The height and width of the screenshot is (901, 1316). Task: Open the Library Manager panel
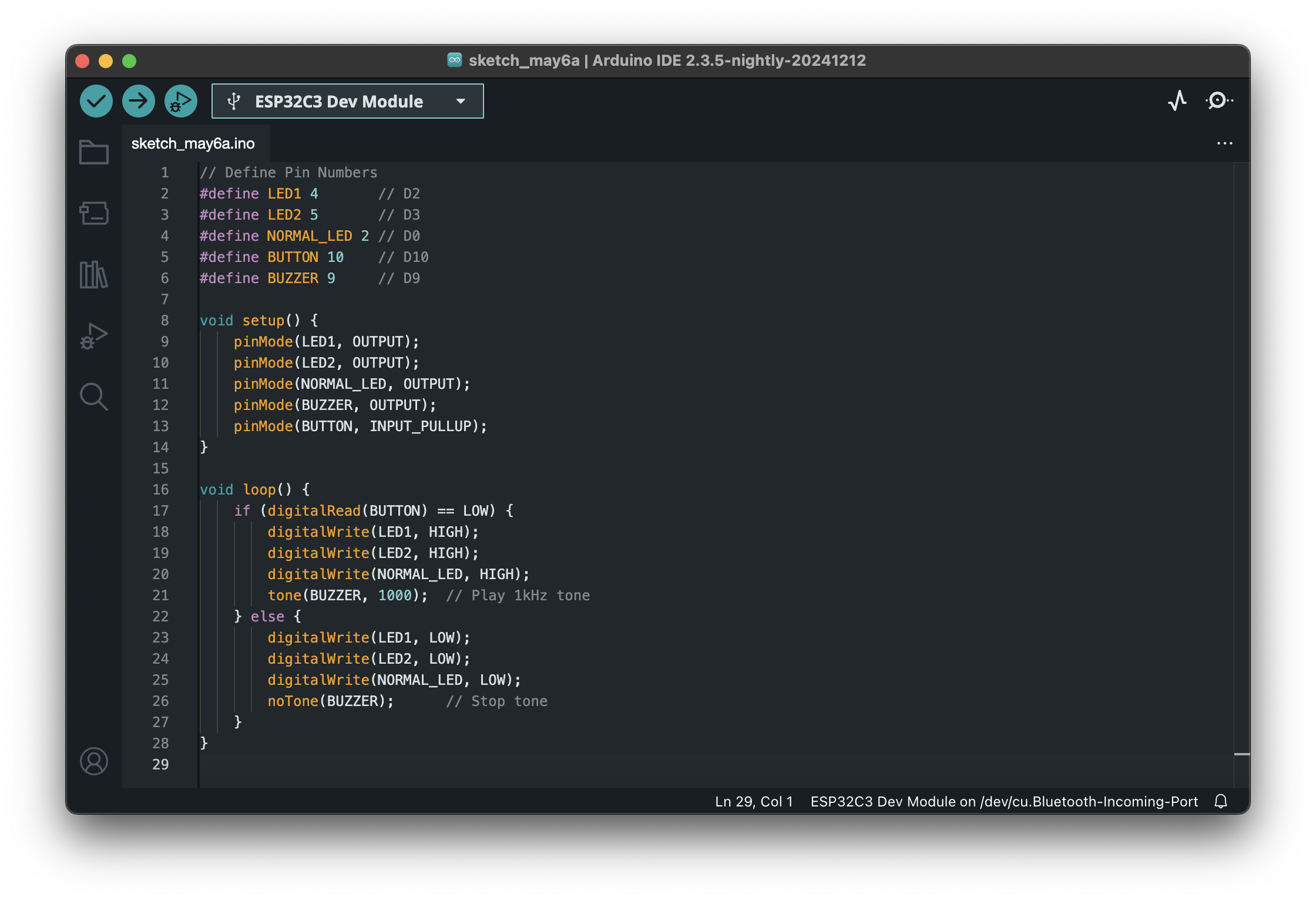[94, 274]
